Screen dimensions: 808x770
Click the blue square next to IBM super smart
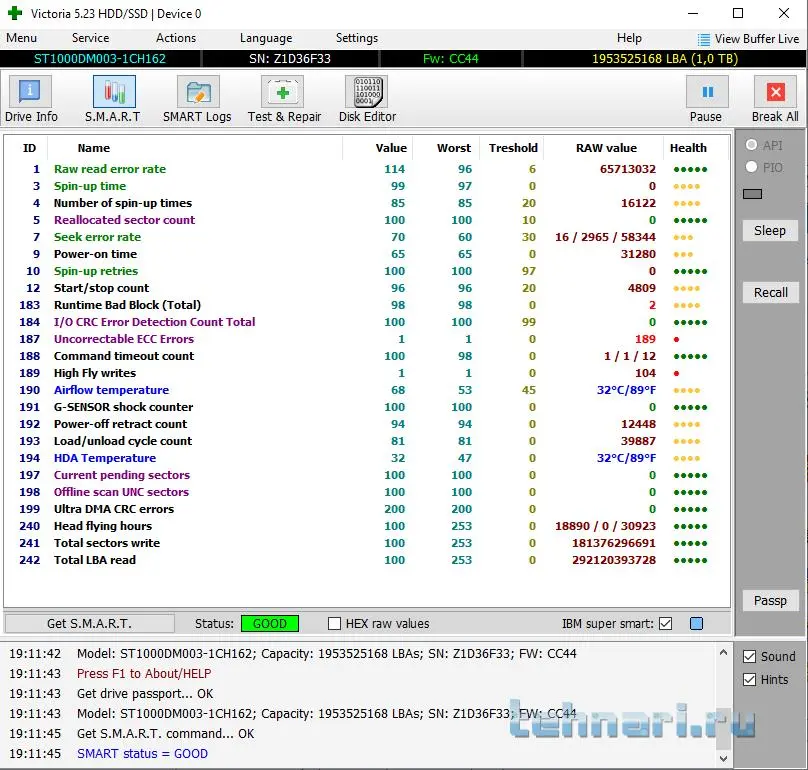696,624
